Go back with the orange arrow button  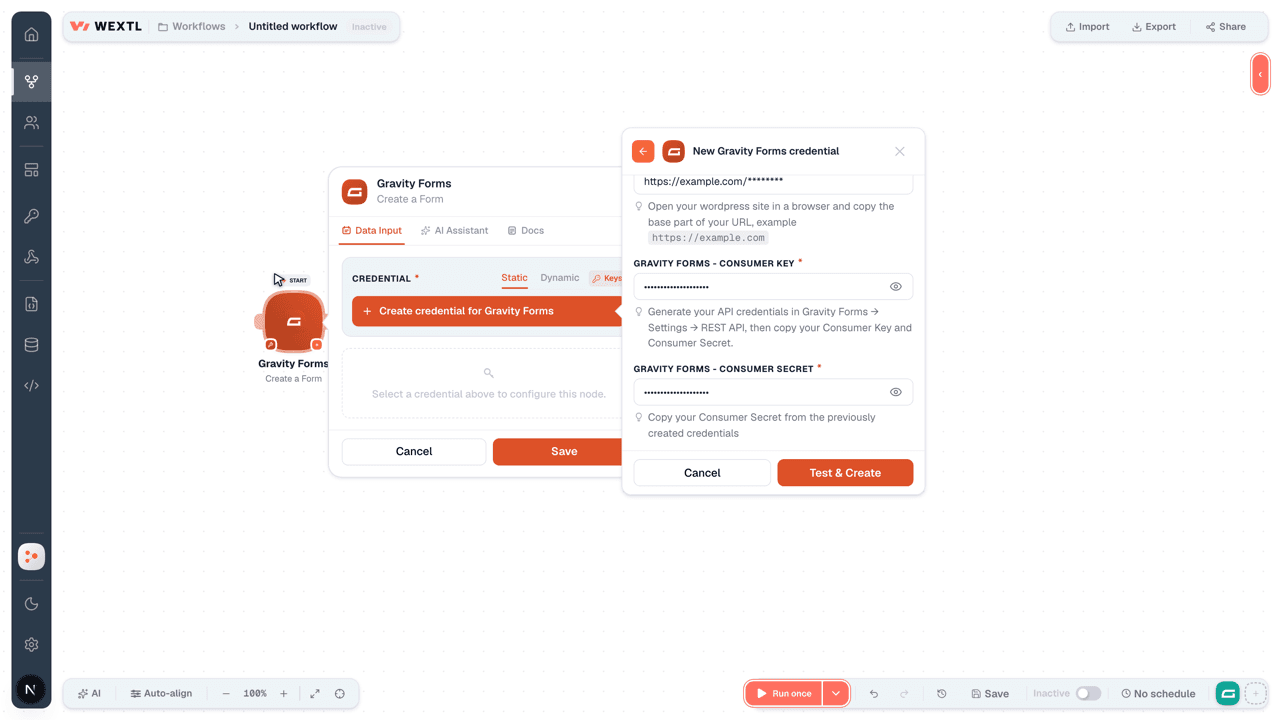point(643,151)
